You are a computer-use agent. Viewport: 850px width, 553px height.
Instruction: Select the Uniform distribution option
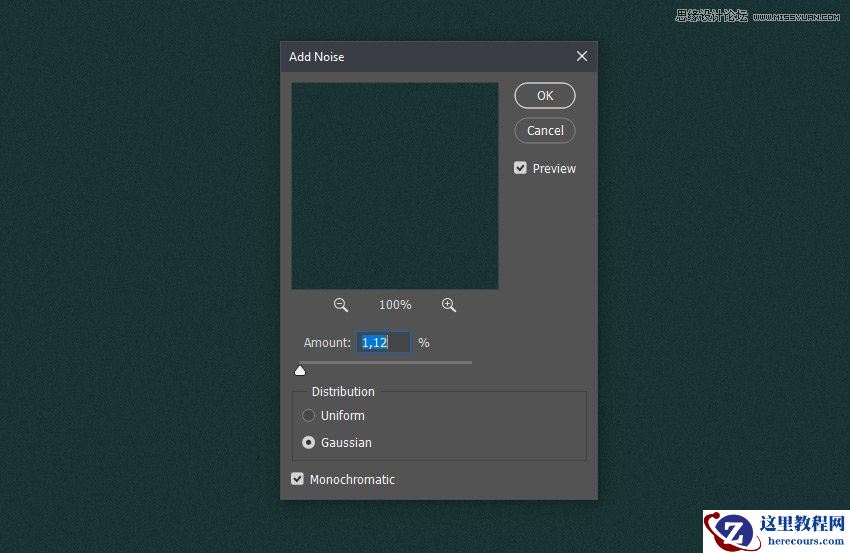pos(308,415)
